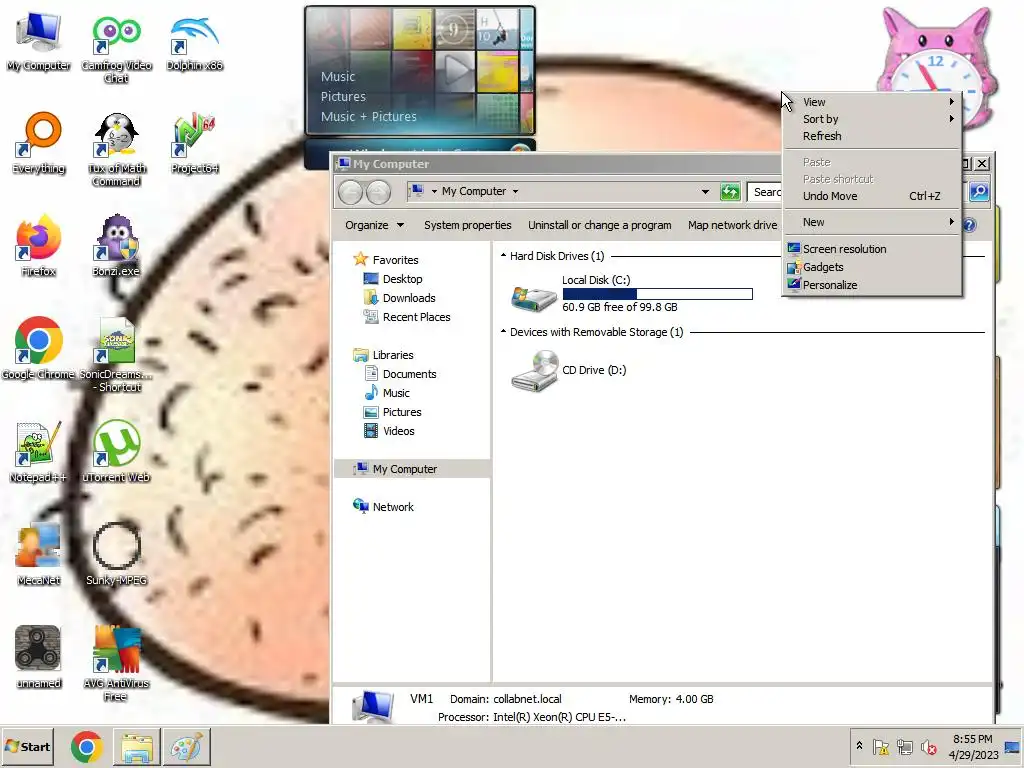The height and width of the screenshot is (768, 1024).
Task: Select the Sunky-MPEG desktop icon
Action: coord(116,555)
